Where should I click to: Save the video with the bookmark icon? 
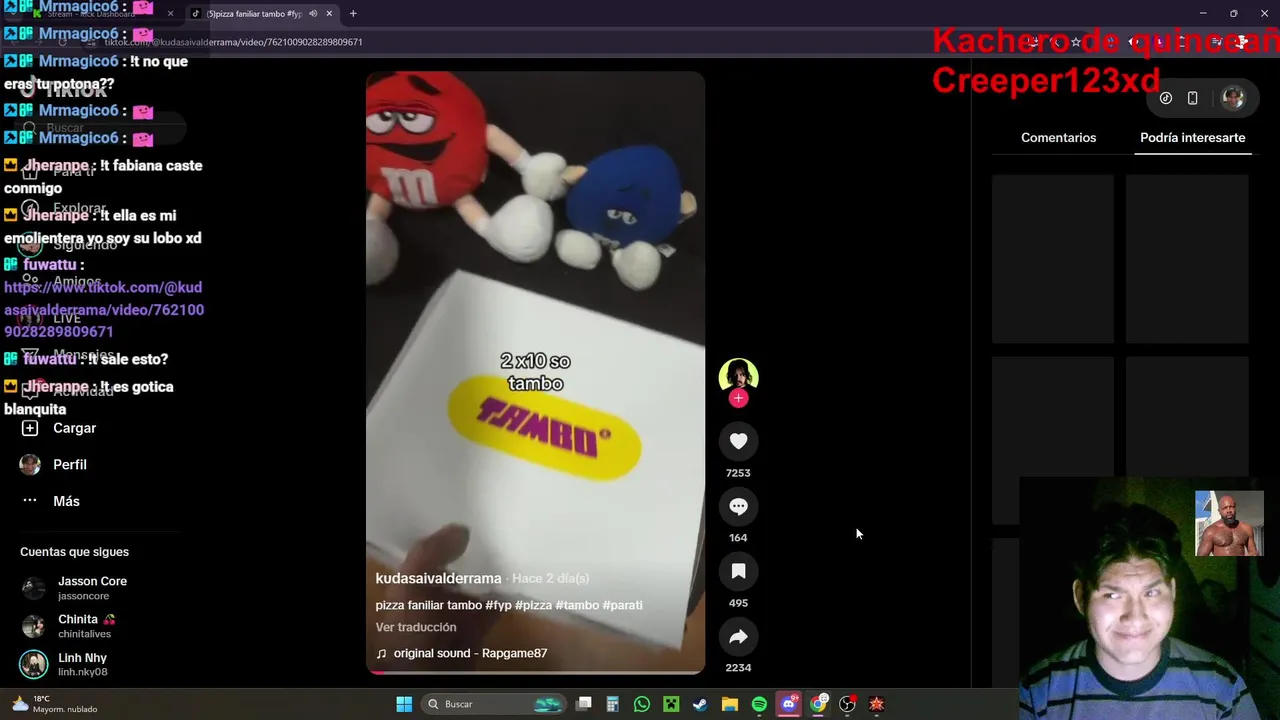[x=738, y=571]
